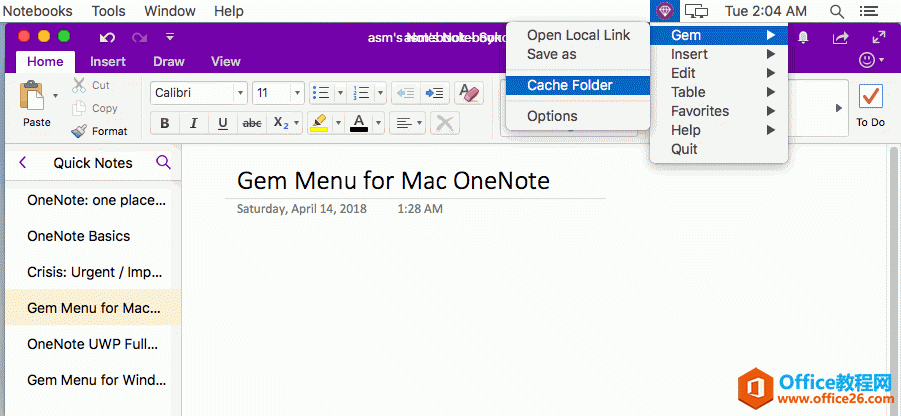The width and height of the screenshot is (901, 416).
Task: Open the Tools menu in menu bar
Action: [x=109, y=11]
